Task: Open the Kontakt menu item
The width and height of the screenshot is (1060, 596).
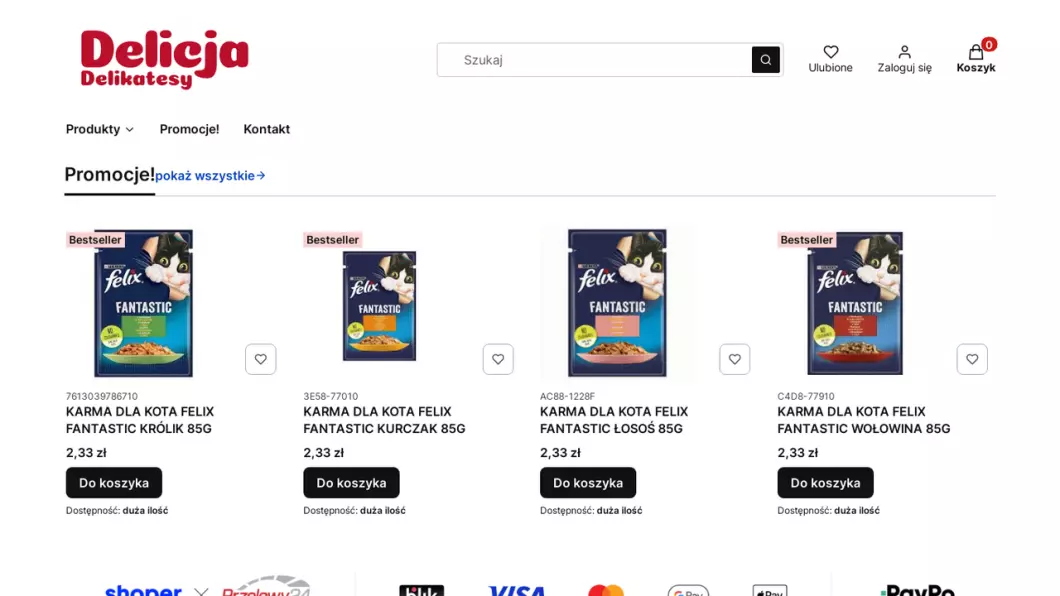Action: pyautogui.click(x=266, y=129)
